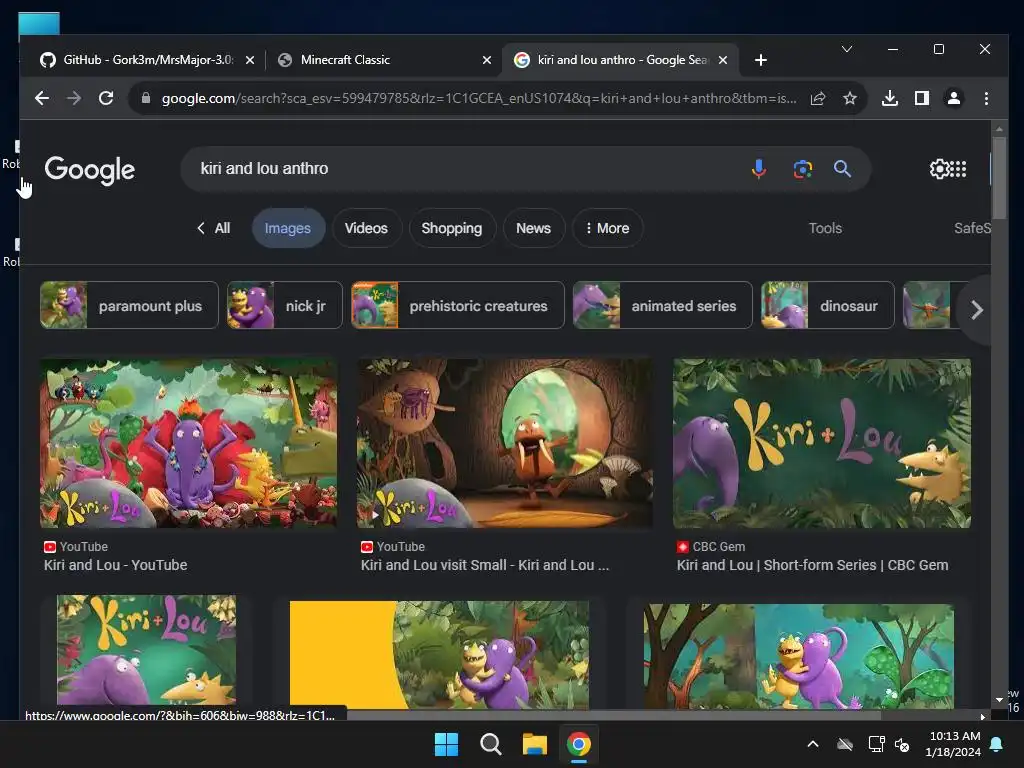Viewport: 1024px width, 768px height.
Task: Select the Images filter chip
Action: (x=288, y=229)
